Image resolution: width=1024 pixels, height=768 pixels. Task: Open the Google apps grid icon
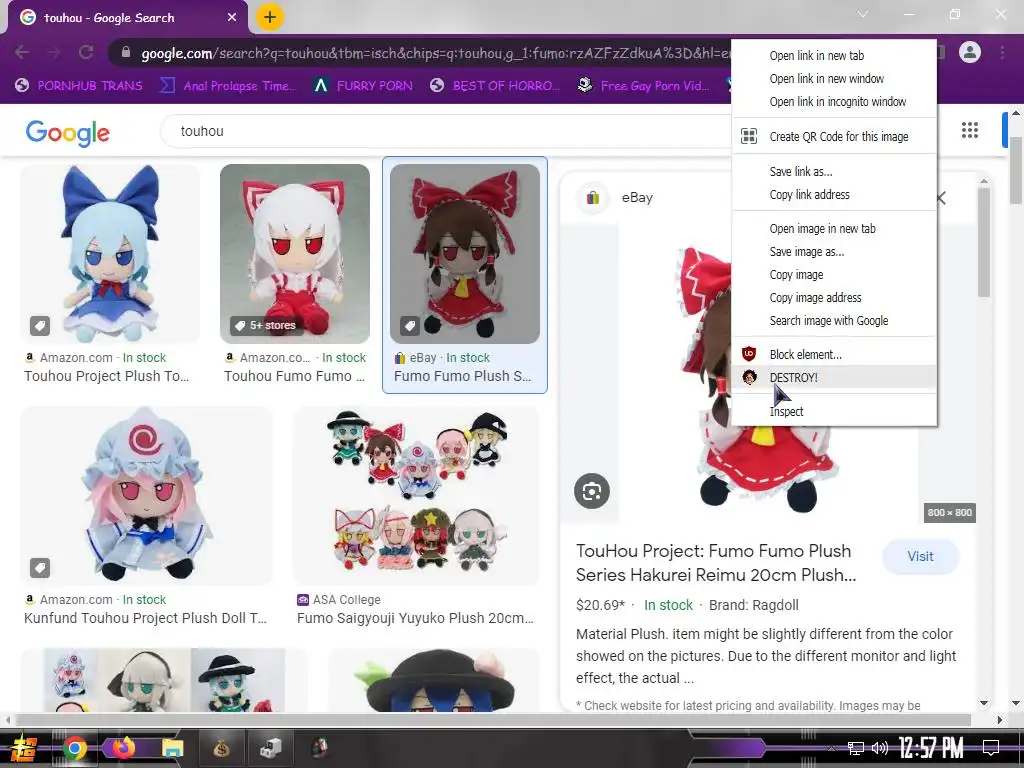[970, 130]
